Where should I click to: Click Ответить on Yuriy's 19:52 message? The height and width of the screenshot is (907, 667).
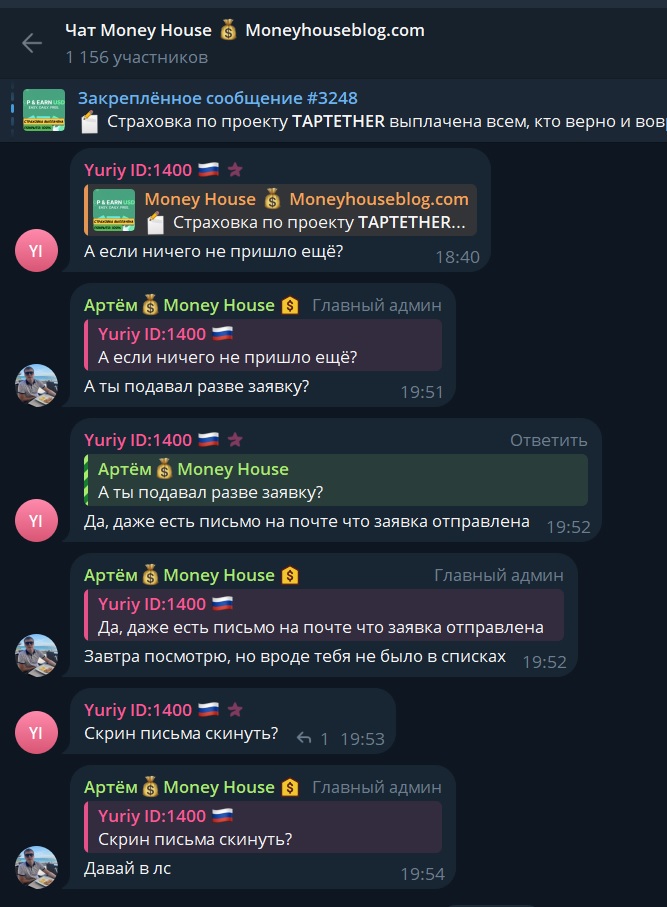click(548, 440)
